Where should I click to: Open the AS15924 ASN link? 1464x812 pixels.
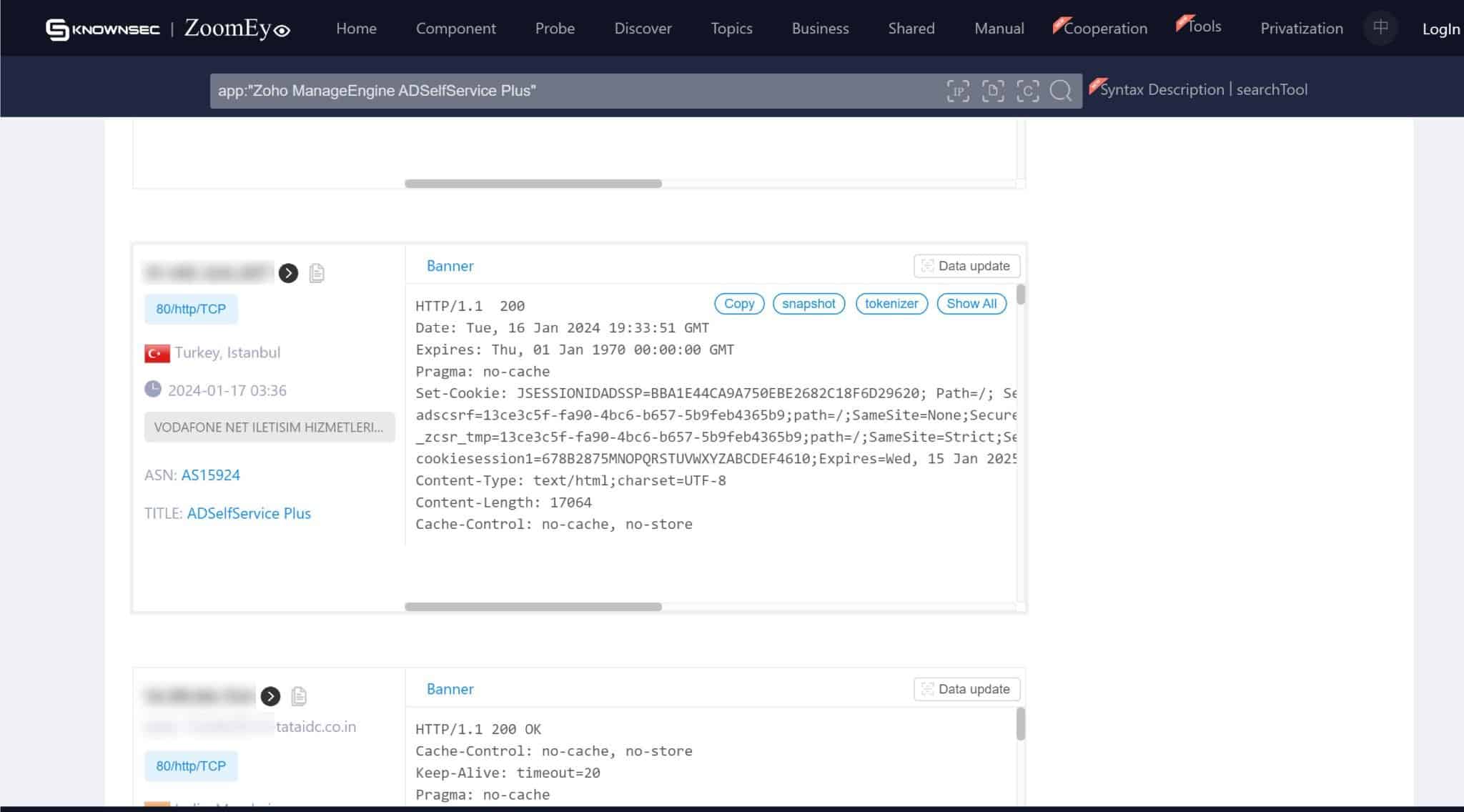210,475
